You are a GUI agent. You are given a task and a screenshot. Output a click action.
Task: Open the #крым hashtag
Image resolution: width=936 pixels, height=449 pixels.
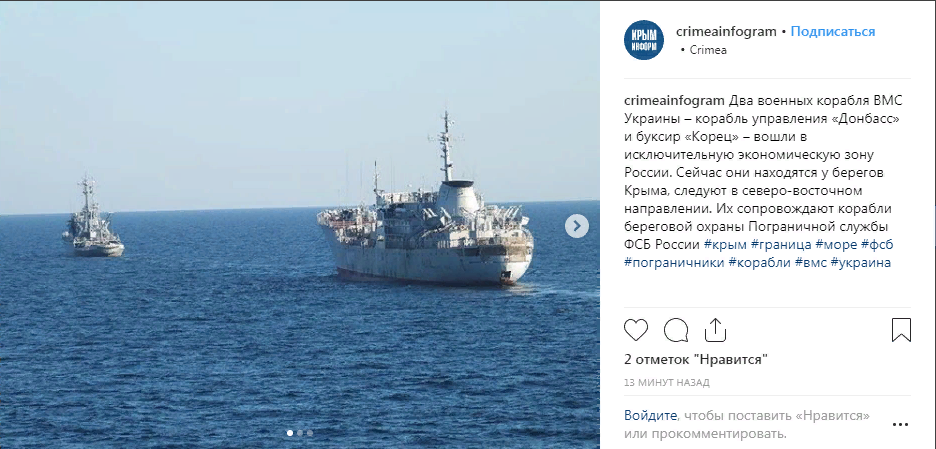725,244
